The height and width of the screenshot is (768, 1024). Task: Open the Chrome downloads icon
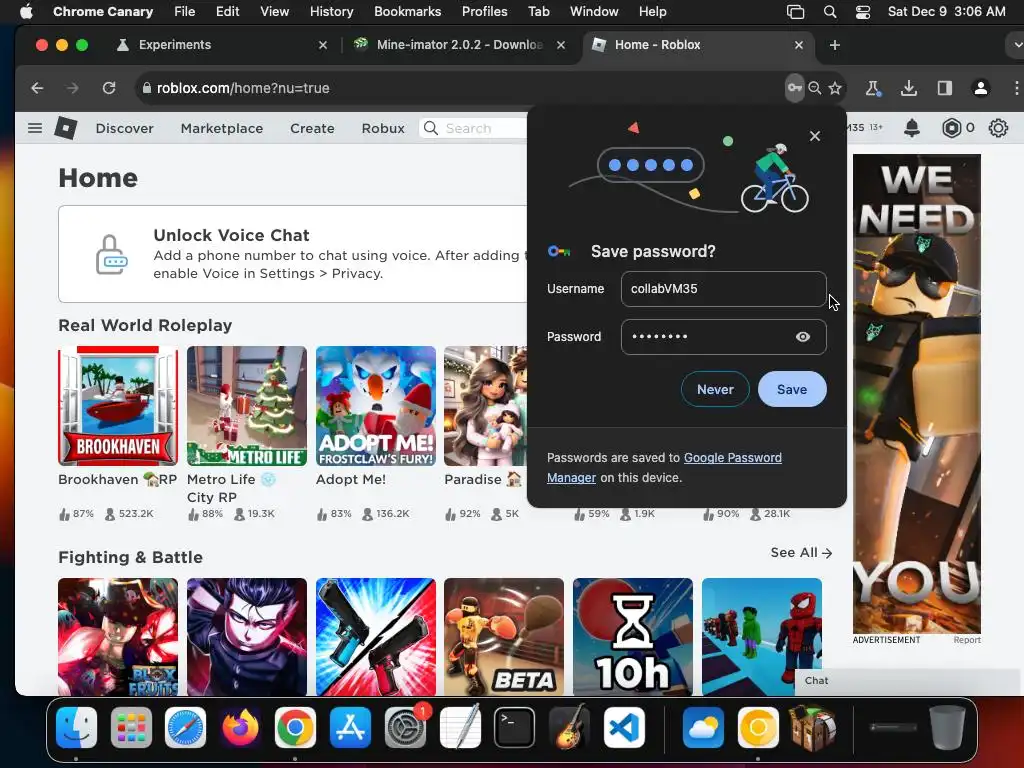(x=908, y=88)
